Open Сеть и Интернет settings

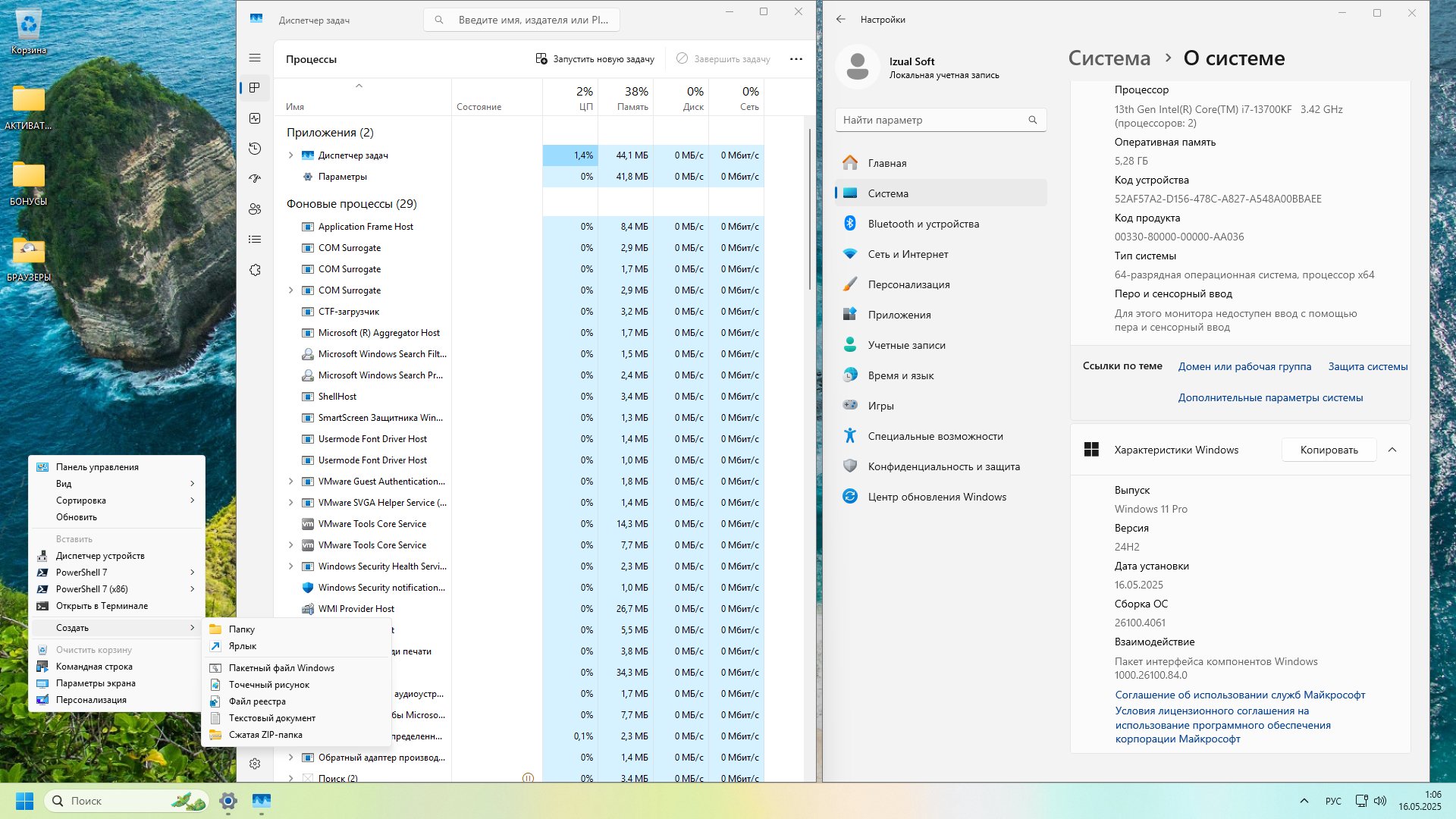(x=940, y=254)
